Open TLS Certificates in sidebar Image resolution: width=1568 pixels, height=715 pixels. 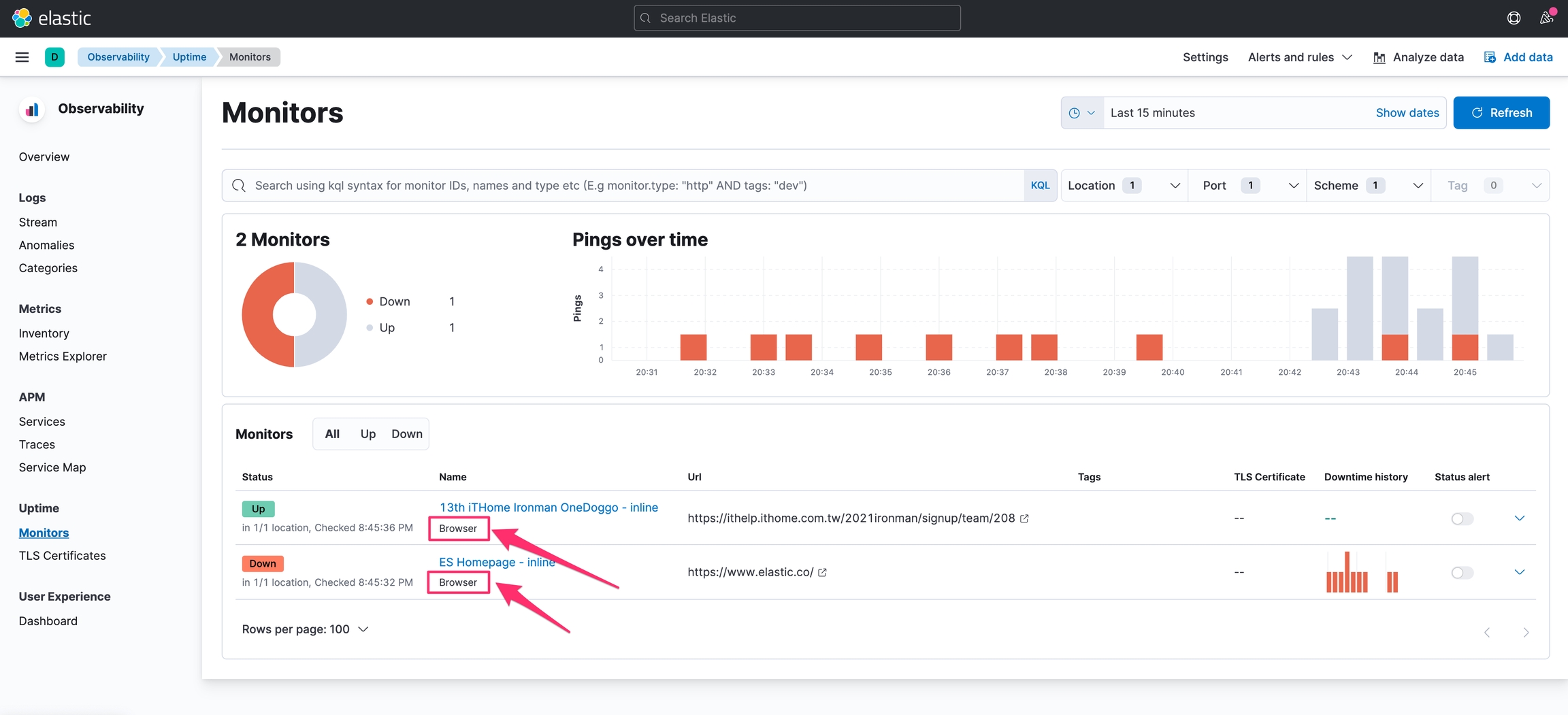tap(63, 556)
